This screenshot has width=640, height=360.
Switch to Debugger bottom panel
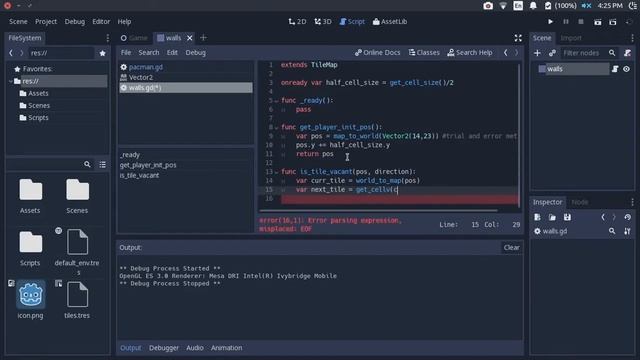164,348
